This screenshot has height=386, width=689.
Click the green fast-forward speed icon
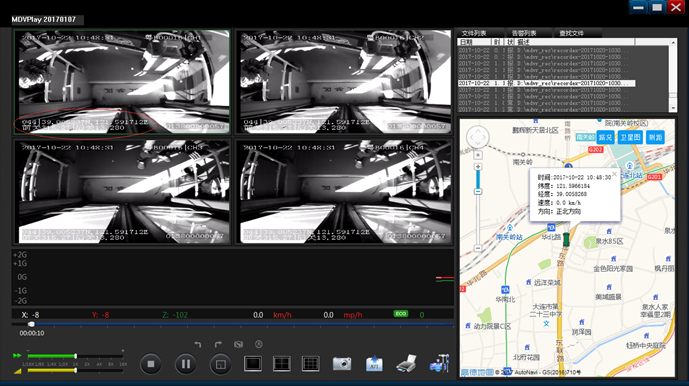click(17, 355)
